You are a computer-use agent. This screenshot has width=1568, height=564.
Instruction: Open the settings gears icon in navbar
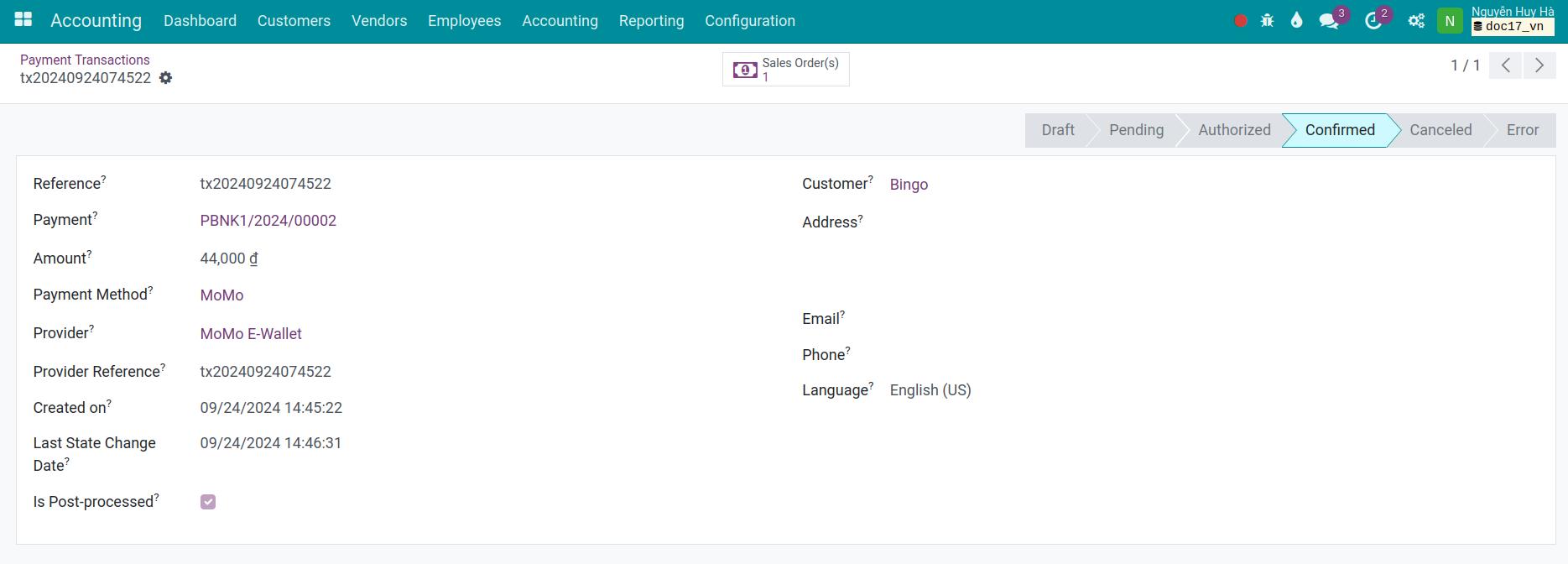click(x=1416, y=21)
